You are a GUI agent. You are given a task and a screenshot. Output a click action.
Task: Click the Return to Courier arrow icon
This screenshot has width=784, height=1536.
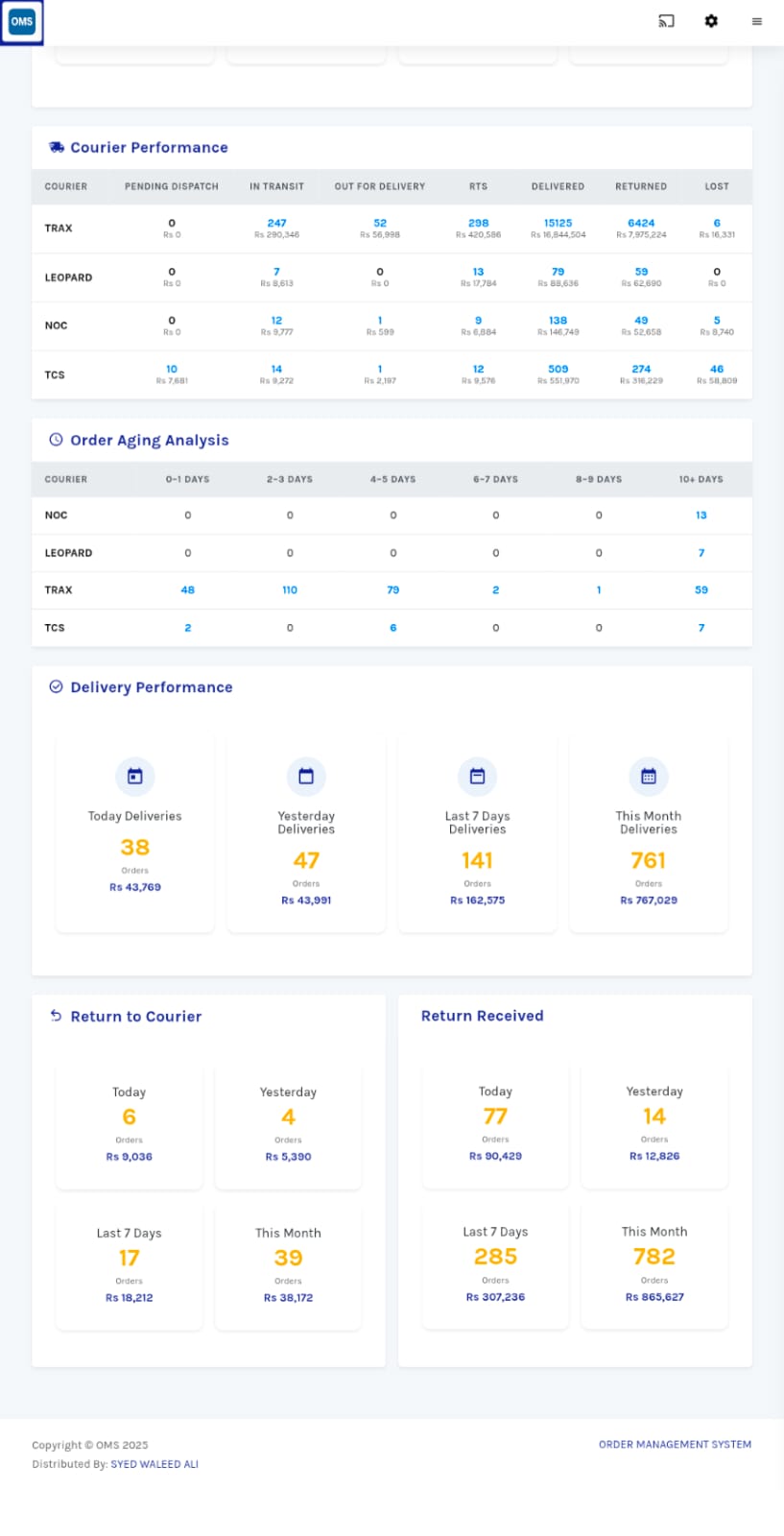(56, 1016)
